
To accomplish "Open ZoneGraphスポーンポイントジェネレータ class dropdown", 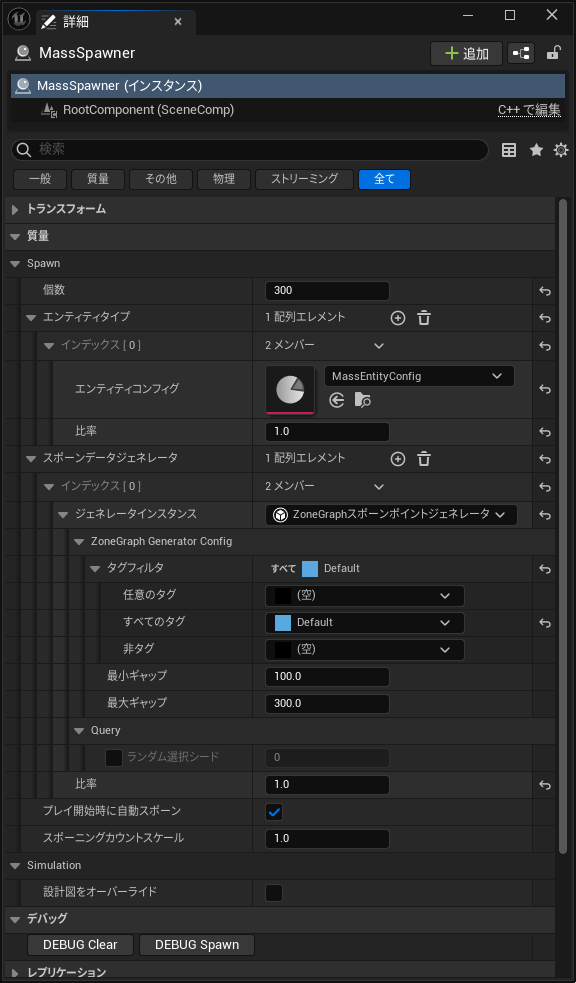I will point(391,515).
